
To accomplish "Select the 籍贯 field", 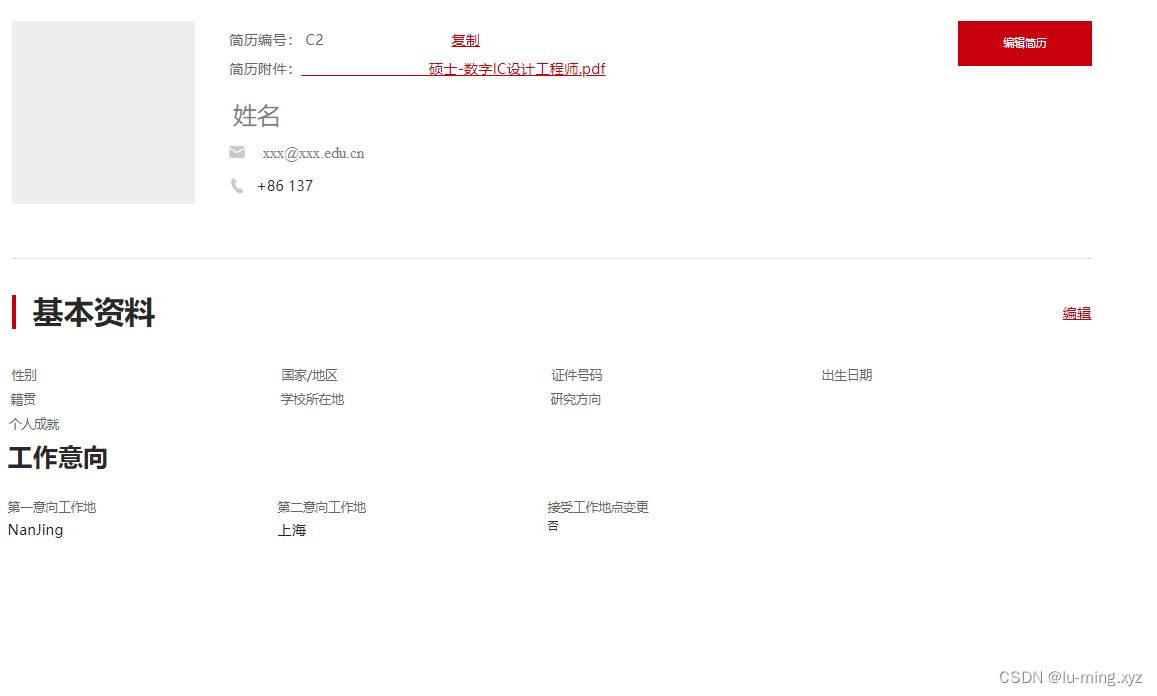I will (x=23, y=398).
